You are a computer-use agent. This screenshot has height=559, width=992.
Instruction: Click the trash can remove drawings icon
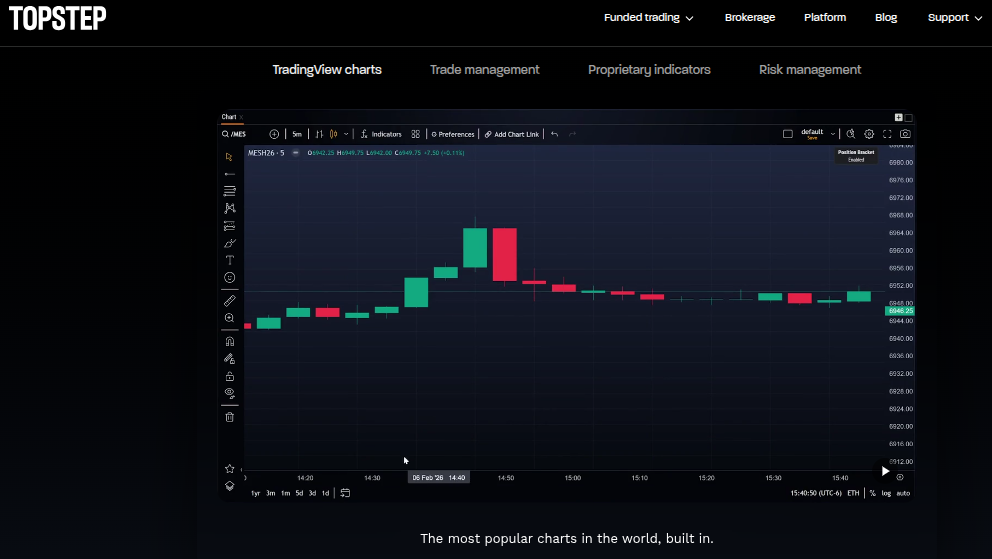pyautogui.click(x=230, y=417)
